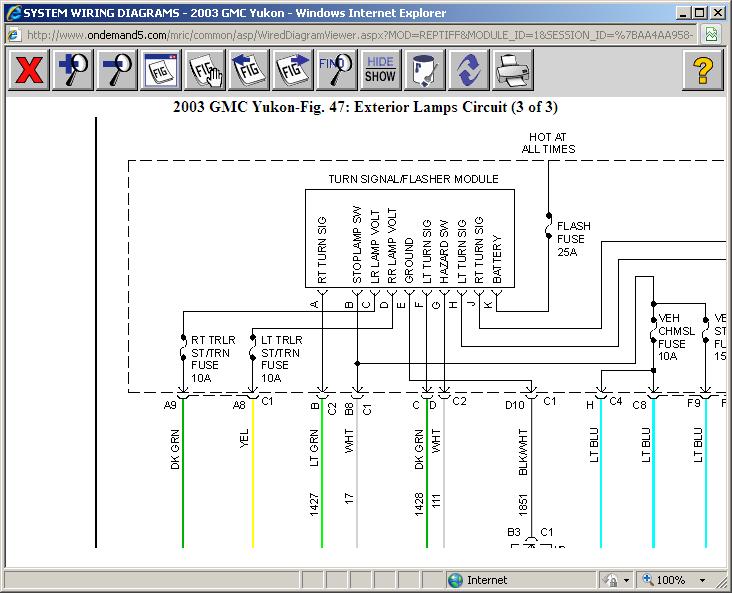Open the figure window view icon
This screenshot has height=593, width=732.
161,70
